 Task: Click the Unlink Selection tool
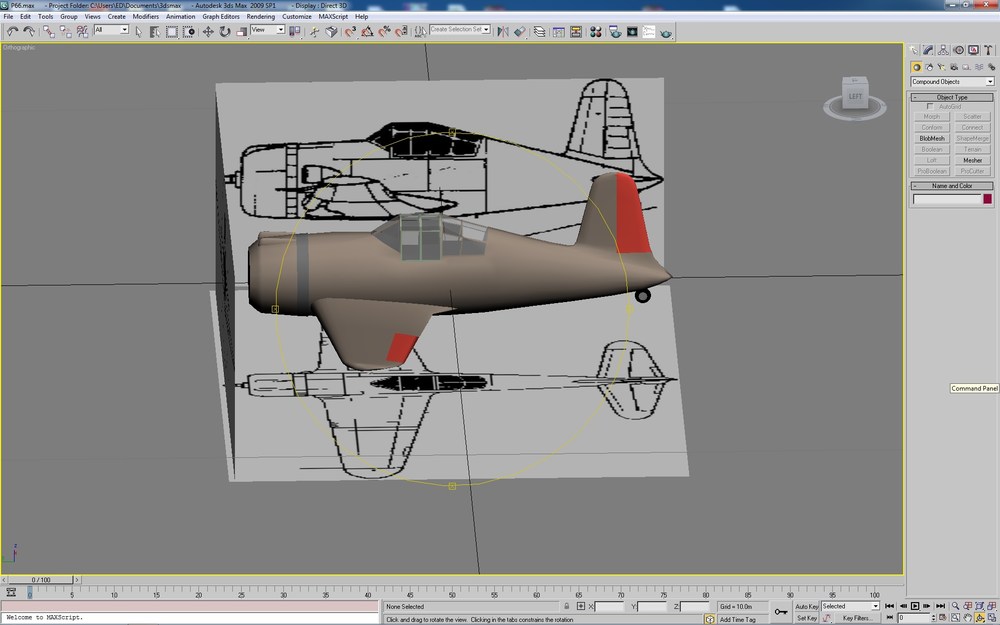65,31
